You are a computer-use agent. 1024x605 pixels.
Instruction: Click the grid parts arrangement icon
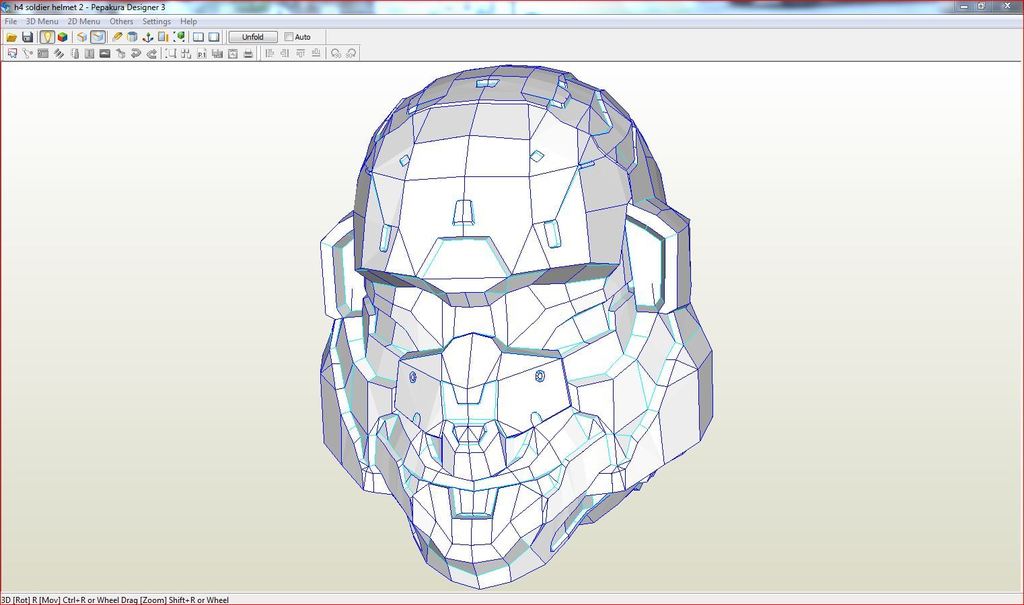186,54
